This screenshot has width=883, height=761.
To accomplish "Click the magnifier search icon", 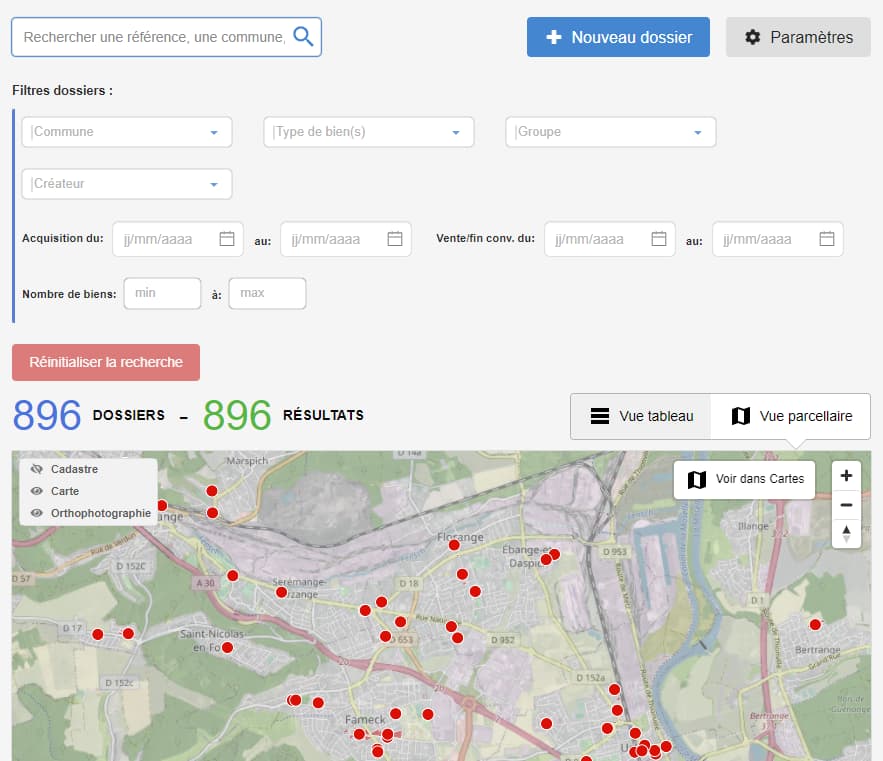I will [303, 37].
